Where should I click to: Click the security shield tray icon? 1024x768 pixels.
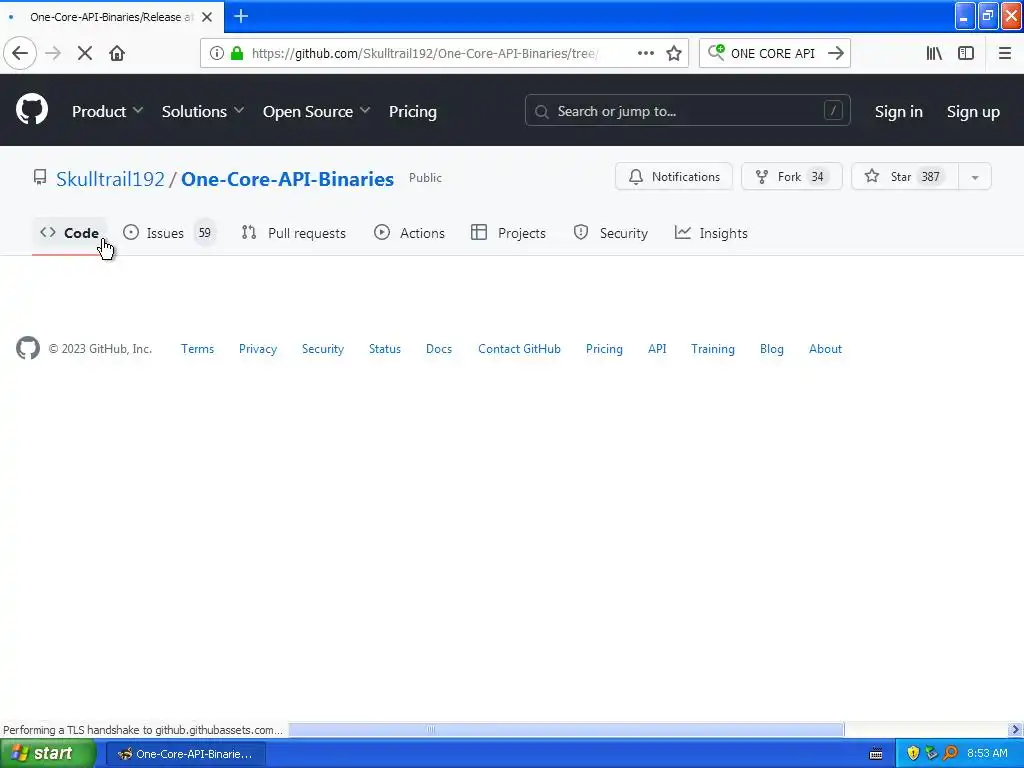pyautogui.click(x=913, y=754)
